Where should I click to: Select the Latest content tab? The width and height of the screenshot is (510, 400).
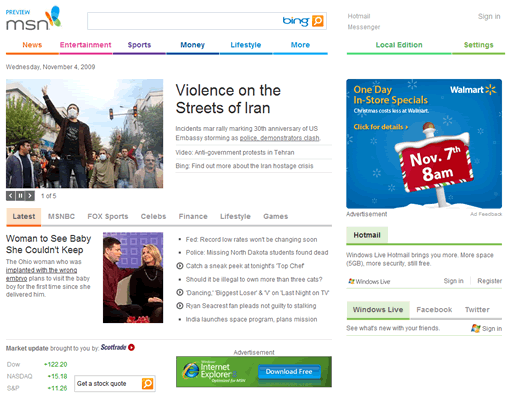coord(24,217)
